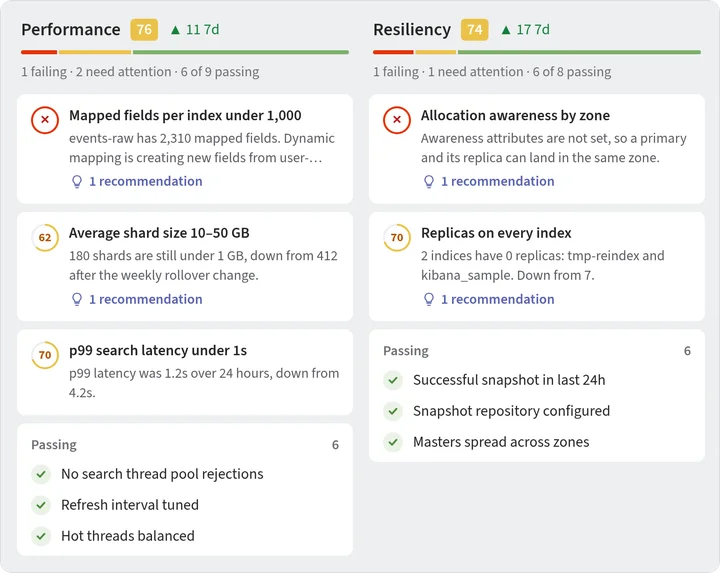Open the 'Allocation awareness by zone' title
The height and width of the screenshot is (573, 720).
point(515,116)
